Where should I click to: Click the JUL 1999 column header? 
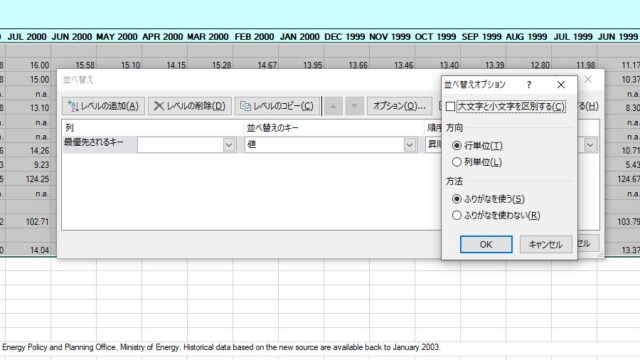point(573,37)
